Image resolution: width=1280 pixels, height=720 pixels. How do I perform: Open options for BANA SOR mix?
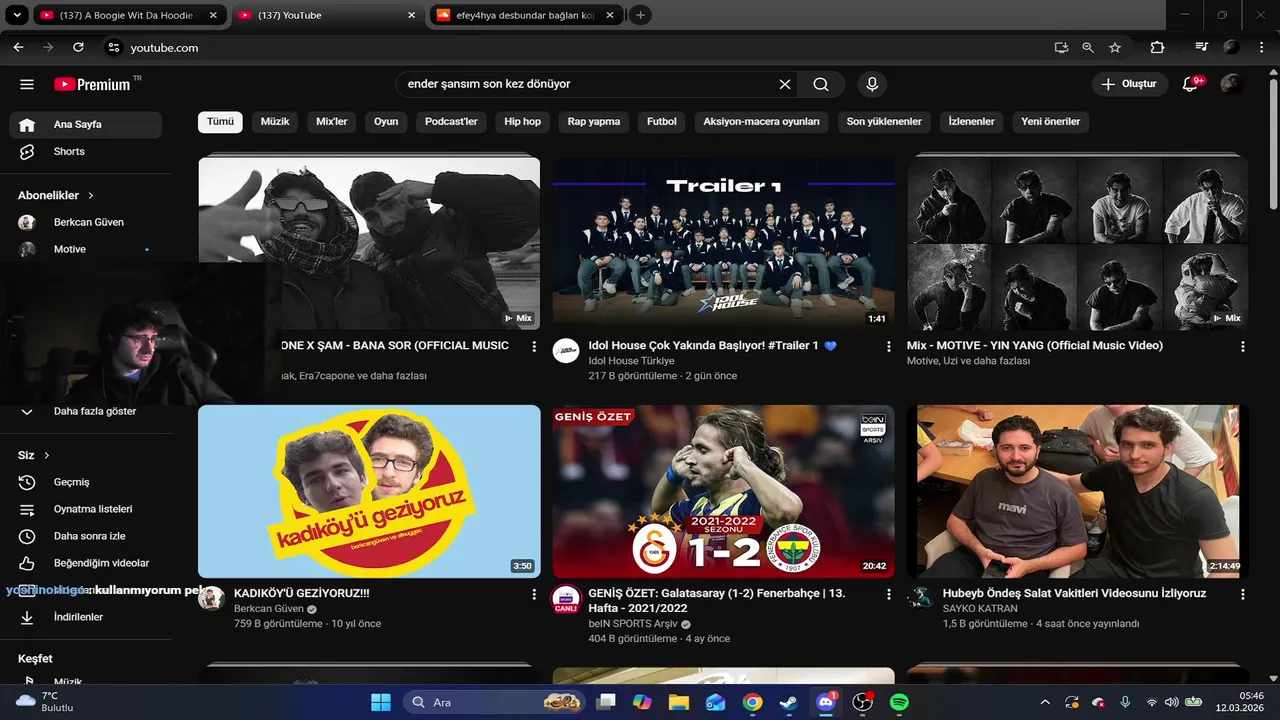point(534,346)
